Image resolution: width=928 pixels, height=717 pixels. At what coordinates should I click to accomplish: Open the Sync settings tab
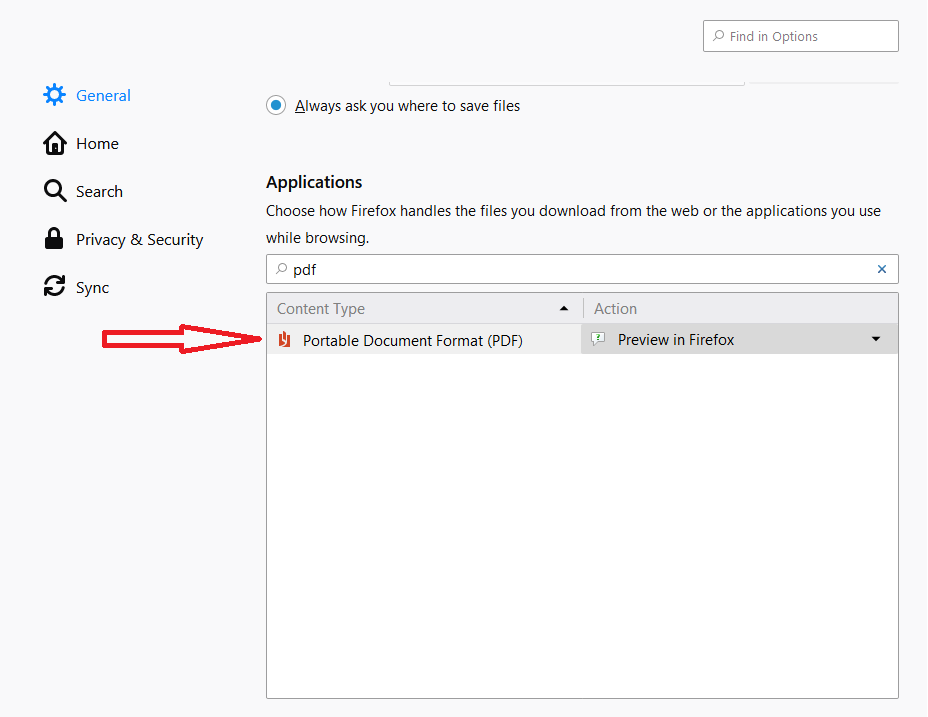[76, 287]
